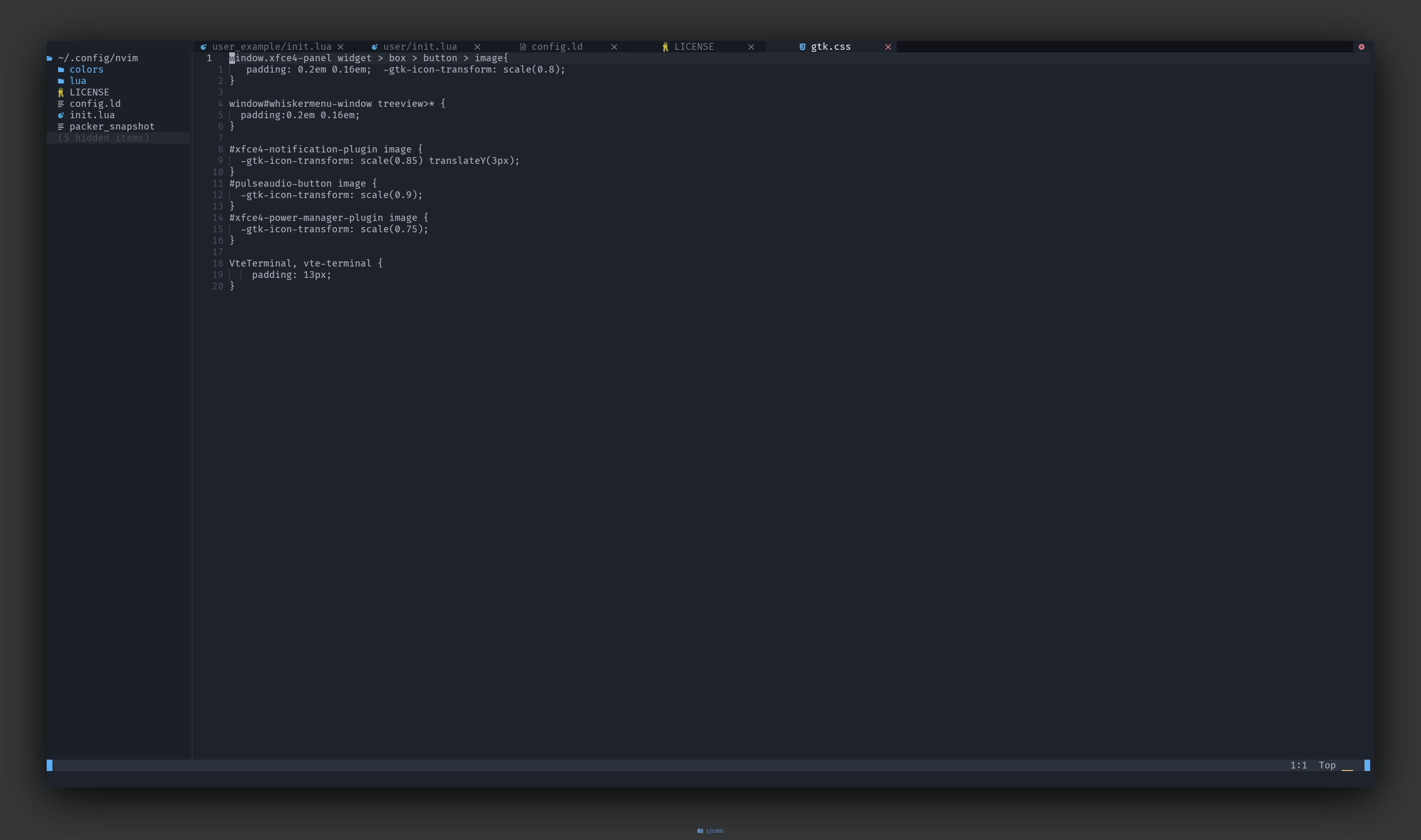The image size is (1421, 840).
Task: Click the CSS icon on the gtk.css tab
Action: [802, 47]
